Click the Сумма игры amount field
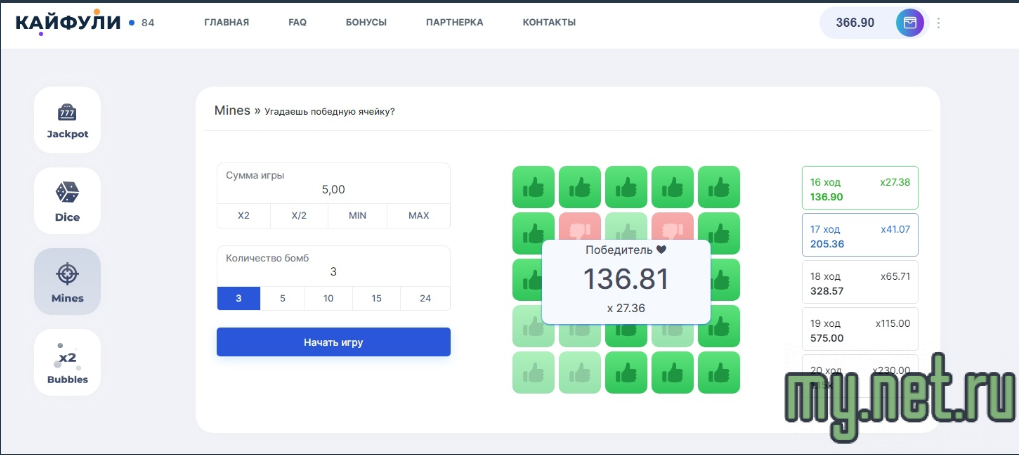 tap(333, 189)
